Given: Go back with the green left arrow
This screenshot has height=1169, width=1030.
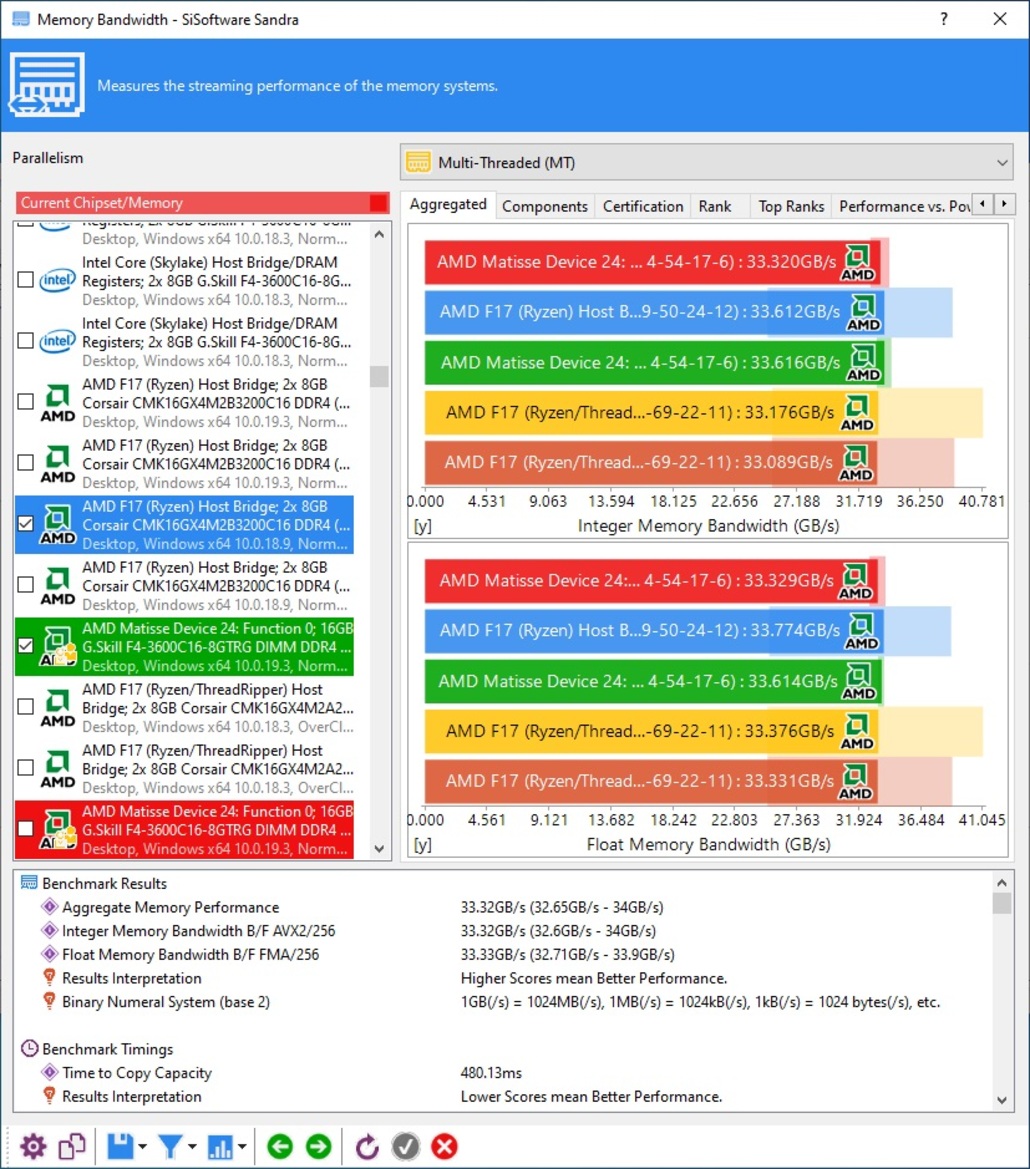Looking at the screenshot, I should tap(280, 1147).
